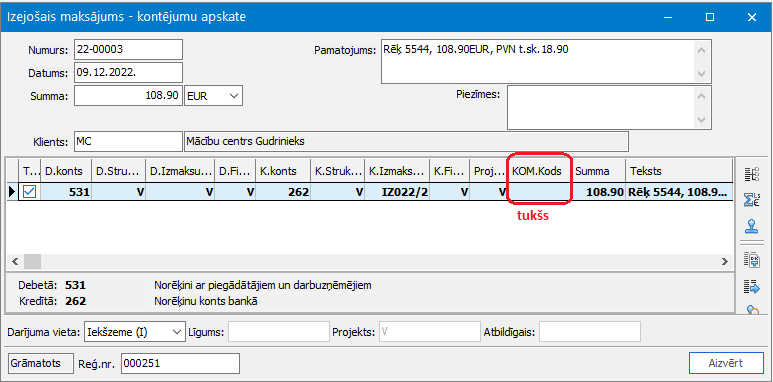Select the credit account cell 262
The image size is (773, 382).
click(x=282, y=192)
